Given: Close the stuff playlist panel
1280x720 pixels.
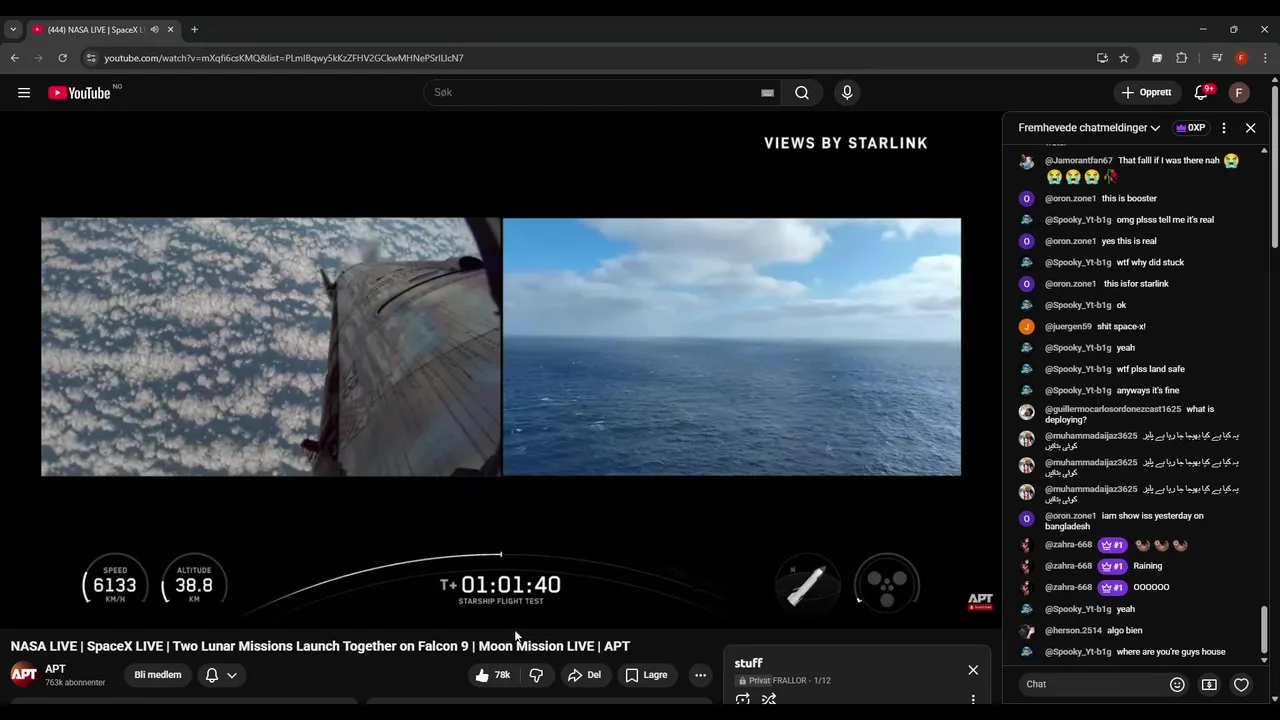Looking at the screenshot, I should [973, 670].
